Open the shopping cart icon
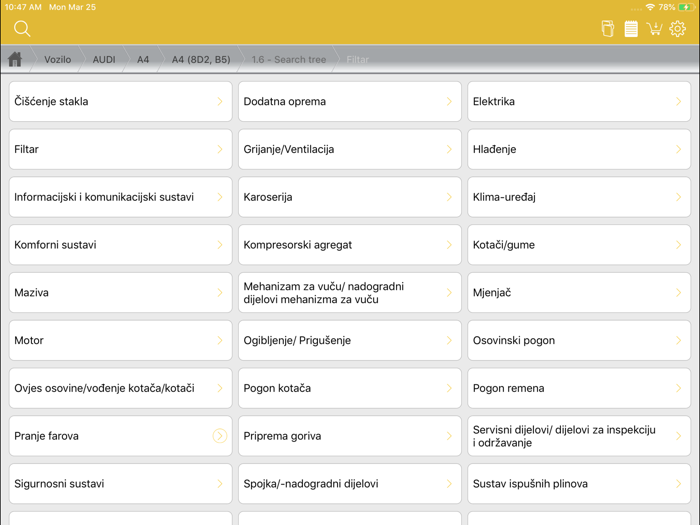The image size is (700, 525). [x=654, y=29]
